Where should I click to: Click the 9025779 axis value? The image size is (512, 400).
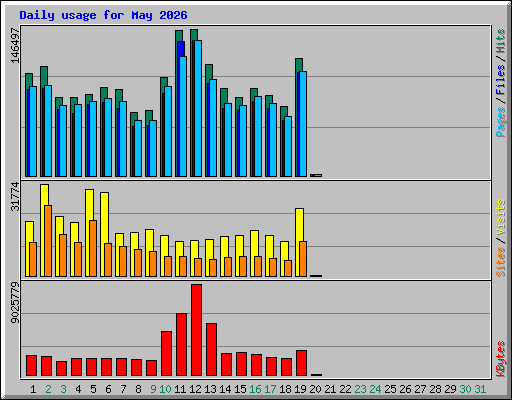15,303
